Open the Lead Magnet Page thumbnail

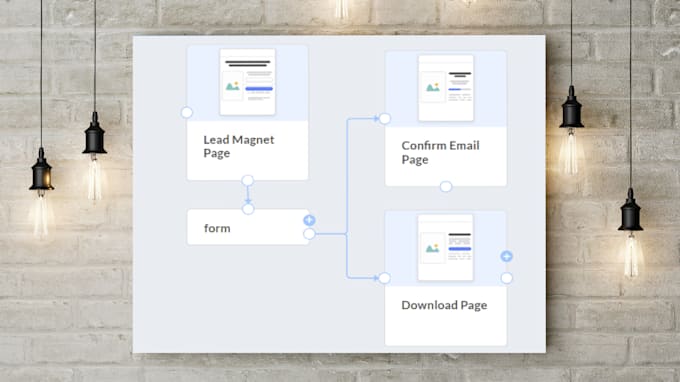pyautogui.click(x=248, y=82)
